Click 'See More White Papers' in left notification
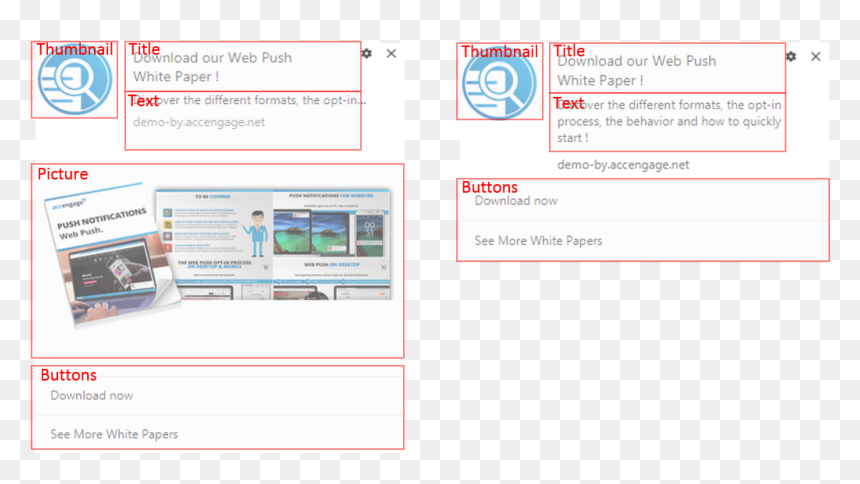Viewport: 860px width, 484px height. (x=114, y=434)
